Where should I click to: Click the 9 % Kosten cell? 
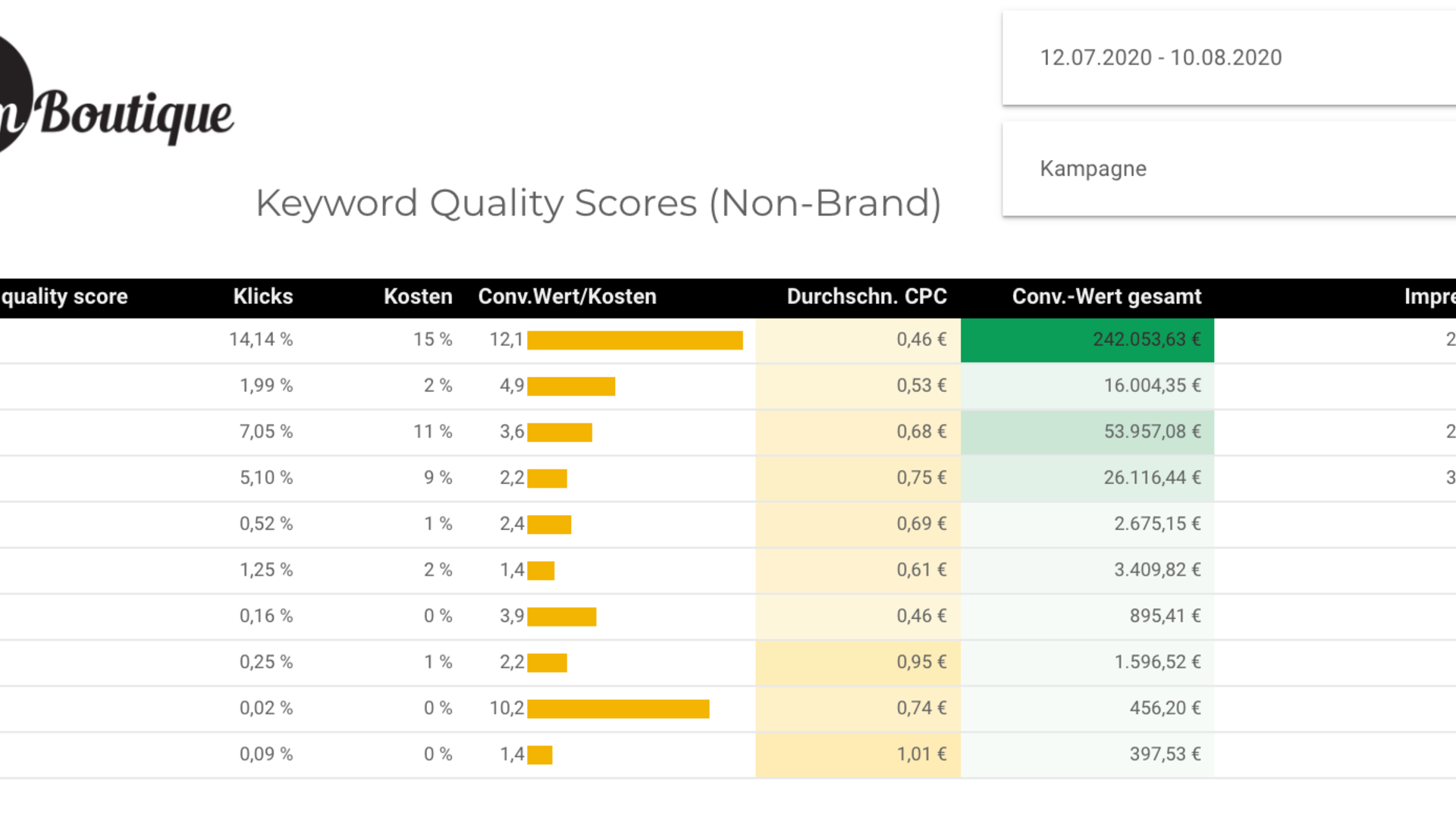(x=438, y=478)
